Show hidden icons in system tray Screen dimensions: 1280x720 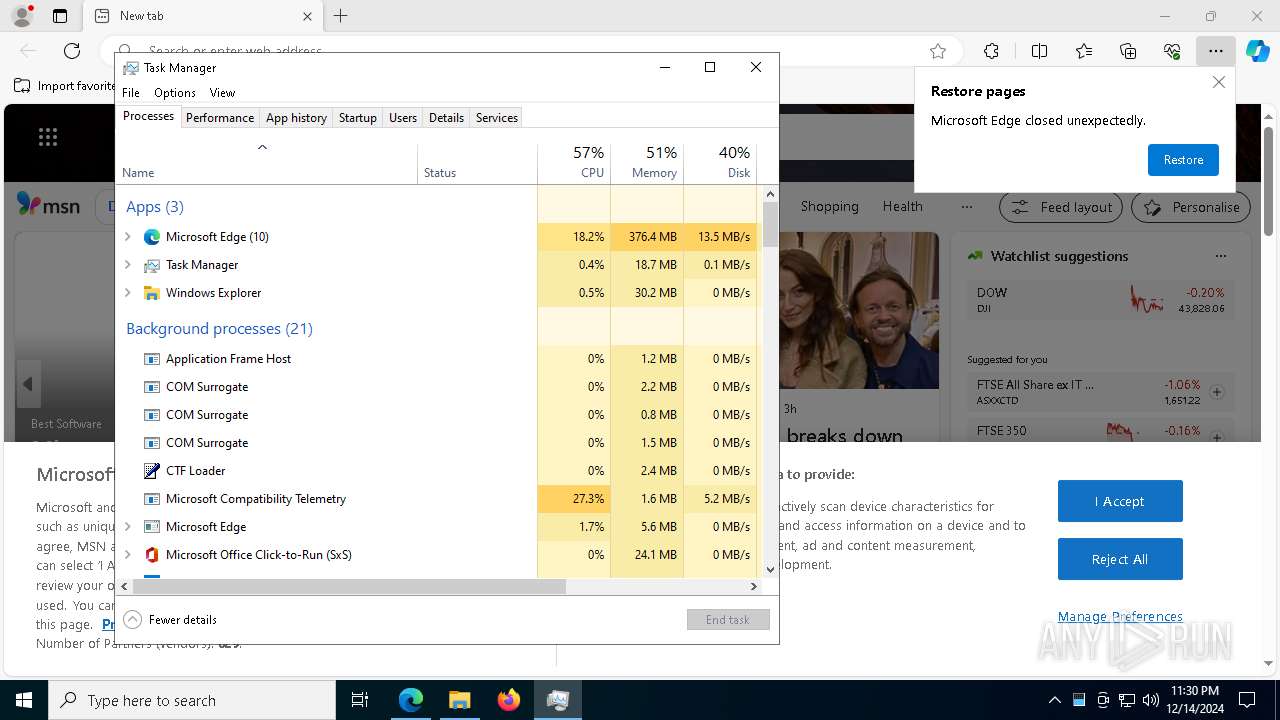[1054, 700]
